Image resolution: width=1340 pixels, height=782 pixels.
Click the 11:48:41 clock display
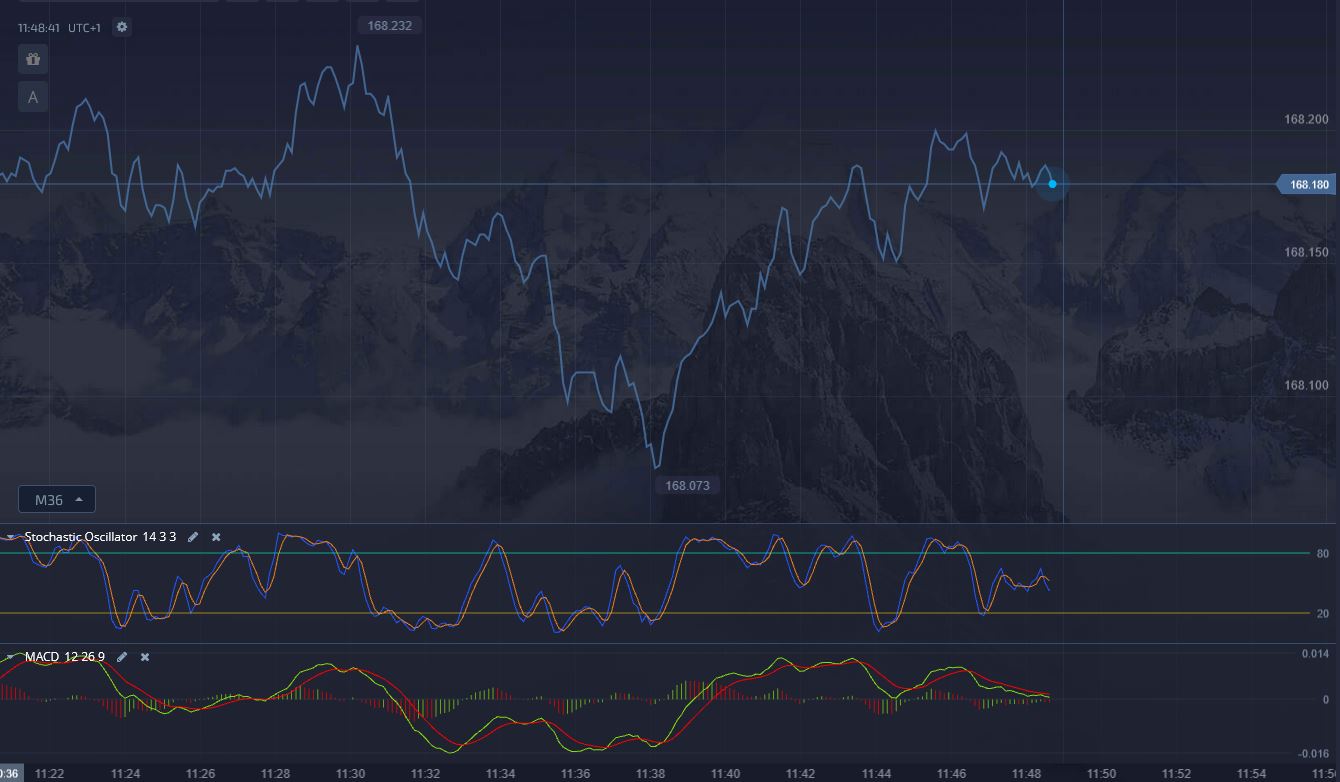[40, 28]
